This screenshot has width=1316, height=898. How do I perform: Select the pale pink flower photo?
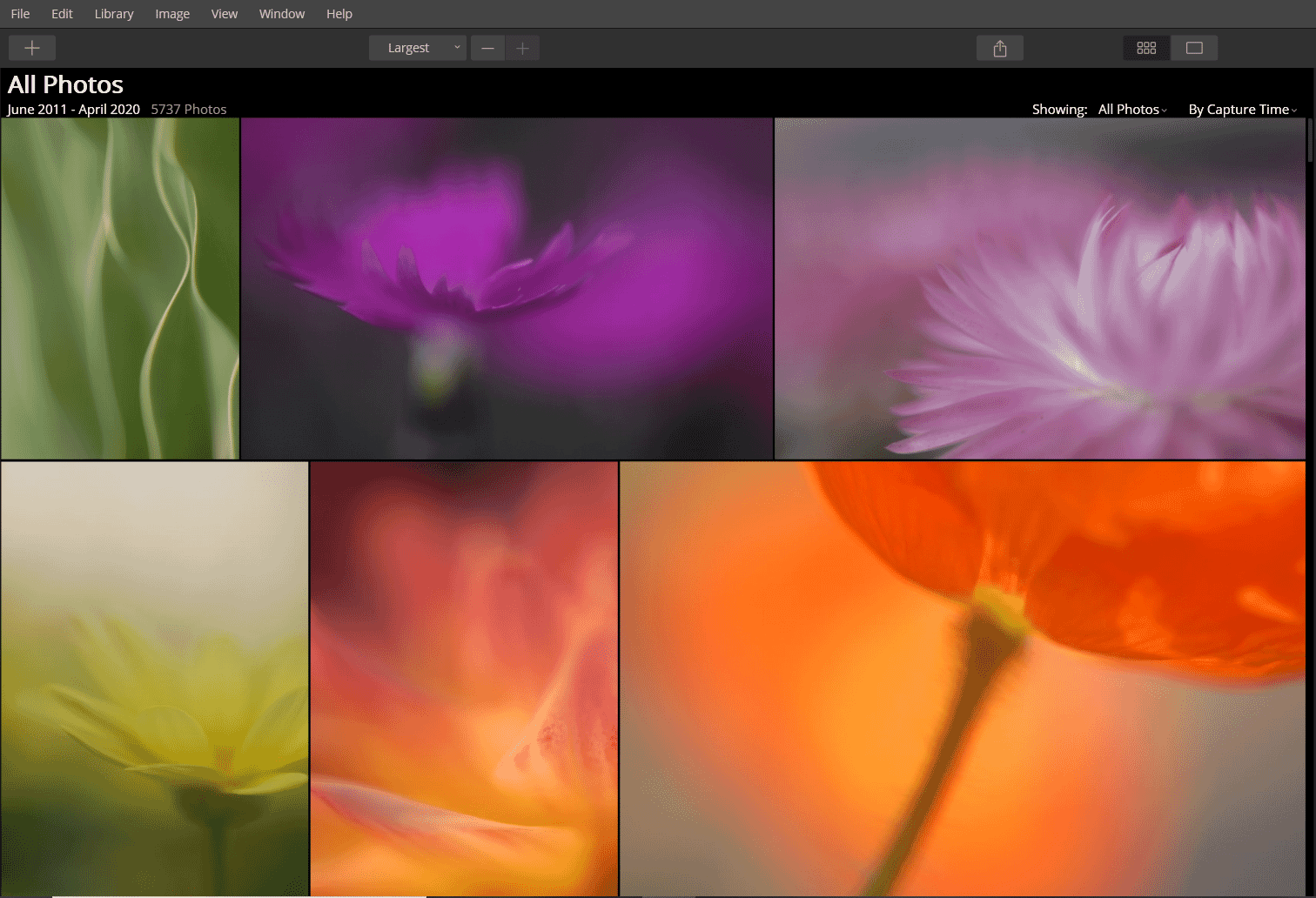1040,289
